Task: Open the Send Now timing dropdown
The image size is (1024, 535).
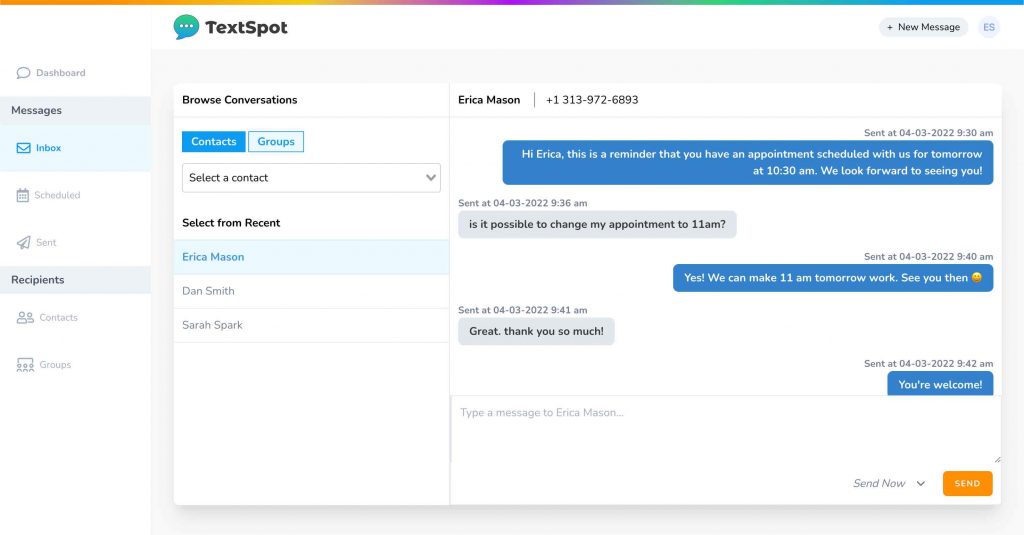Action: tap(889, 483)
